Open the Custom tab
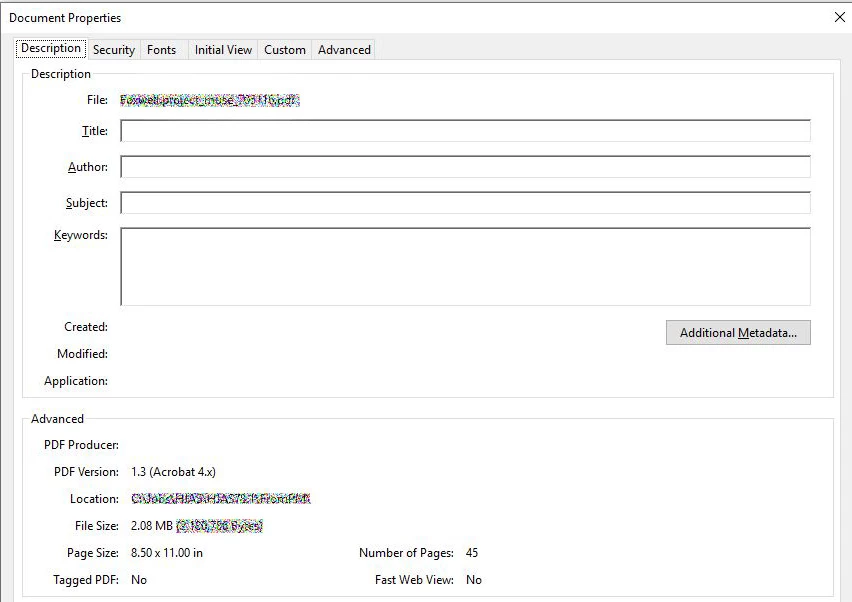 (x=285, y=49)
